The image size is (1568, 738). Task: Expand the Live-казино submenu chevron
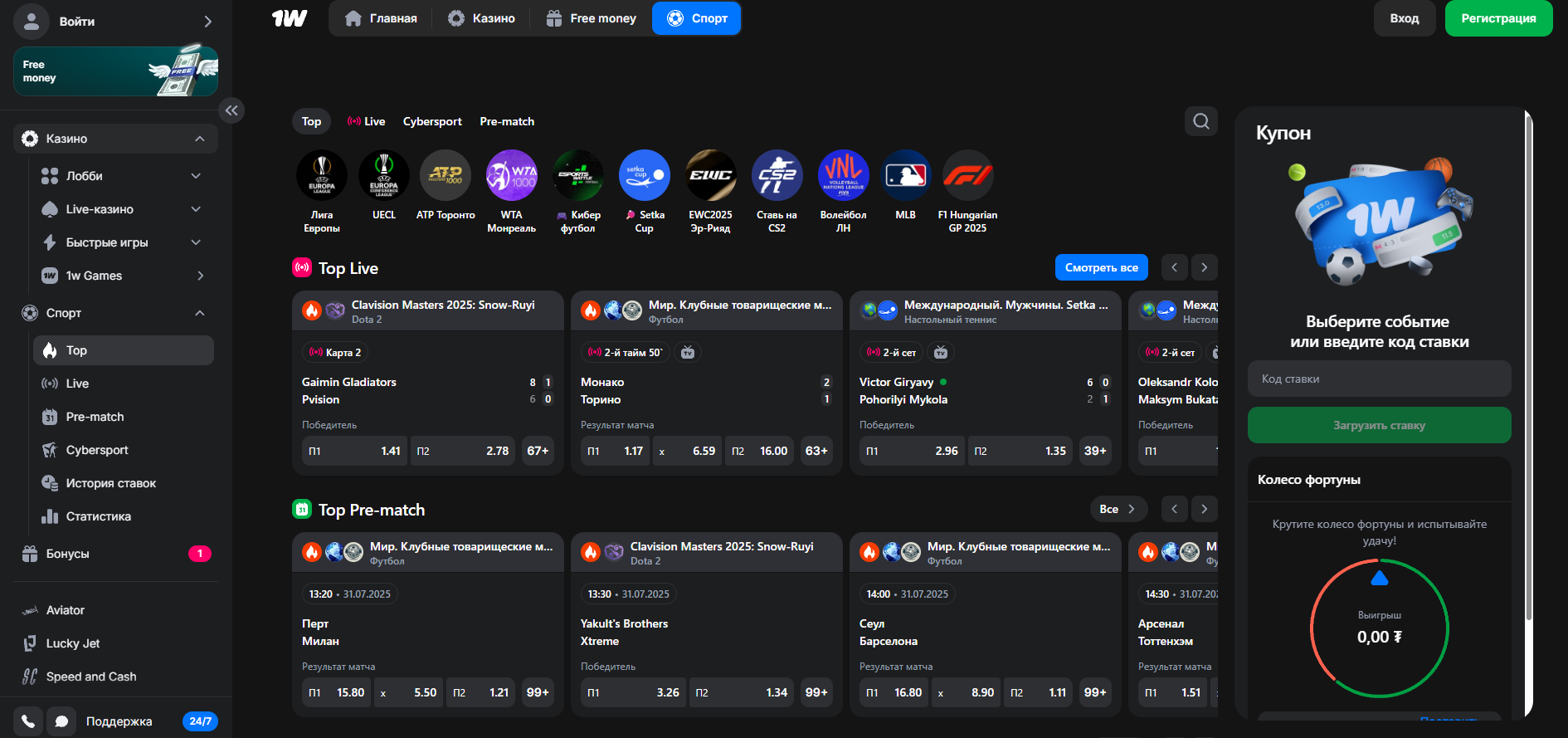197,209
